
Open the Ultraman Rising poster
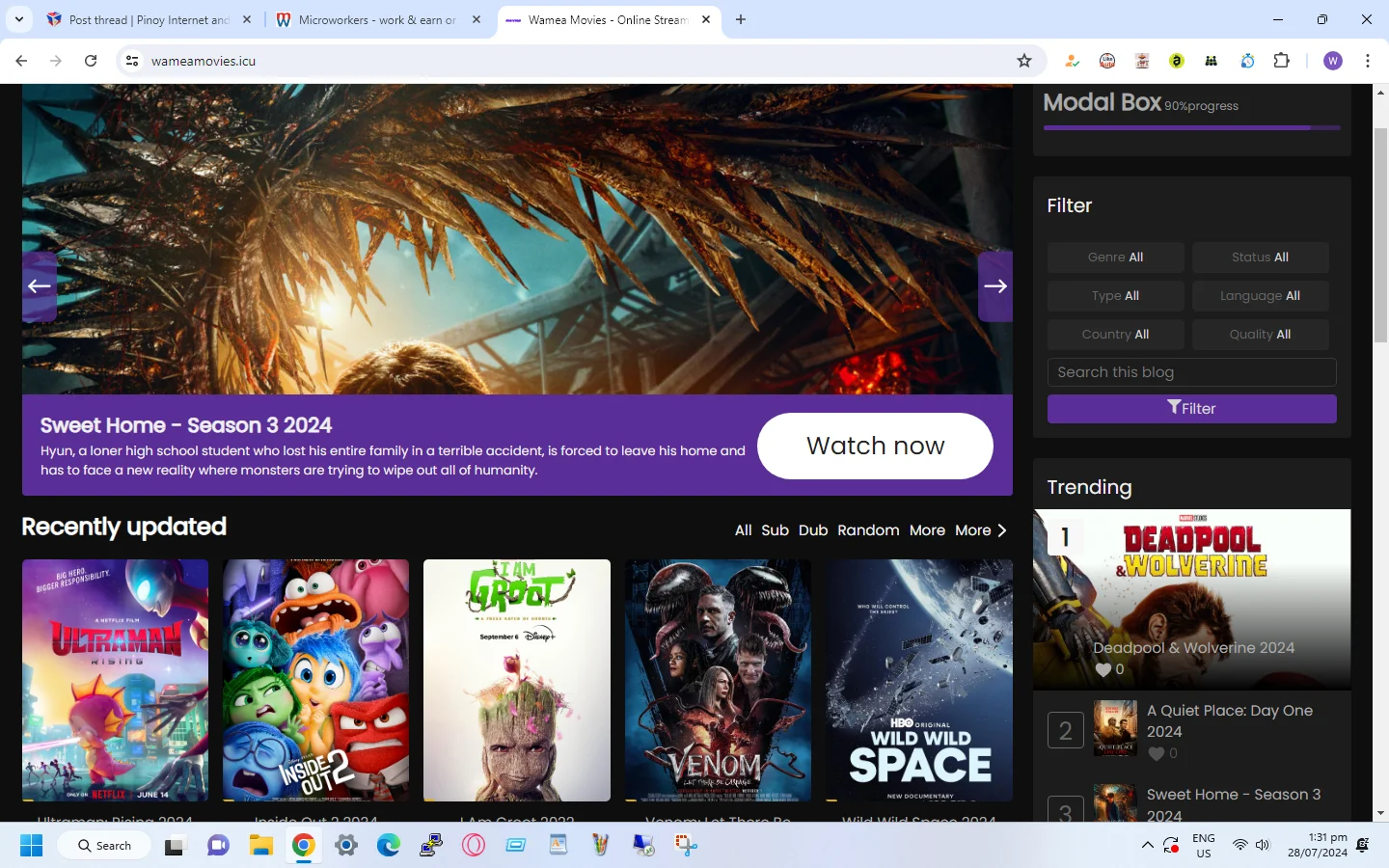(115, 680)
